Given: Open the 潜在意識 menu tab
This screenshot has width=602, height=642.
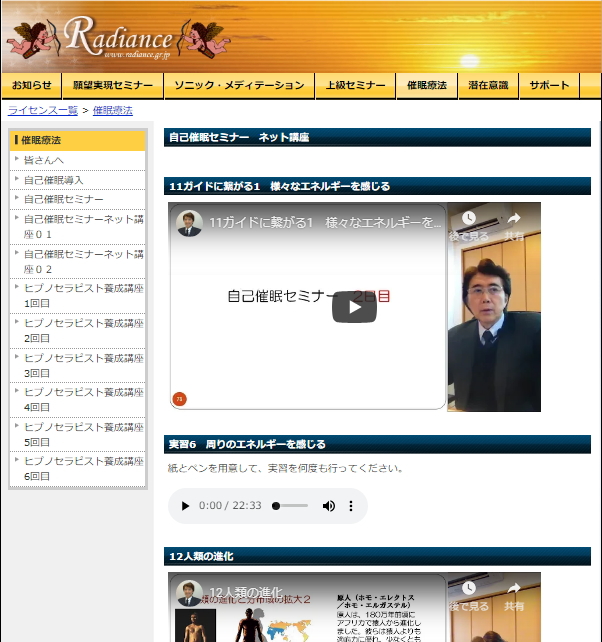Looking at the screenshot, I should 488,86.
